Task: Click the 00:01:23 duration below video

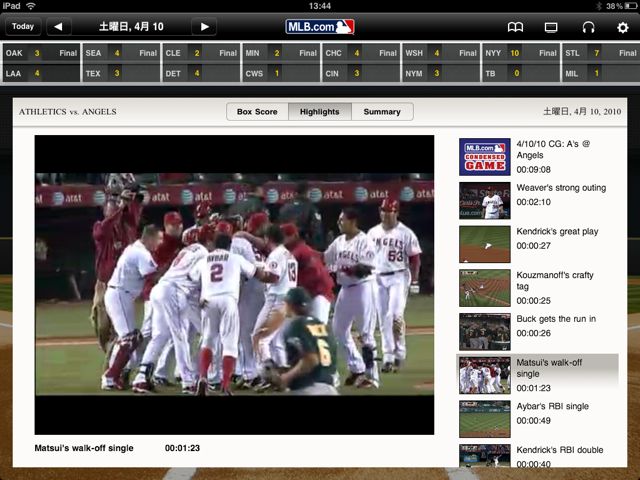Action: [182, 448]
